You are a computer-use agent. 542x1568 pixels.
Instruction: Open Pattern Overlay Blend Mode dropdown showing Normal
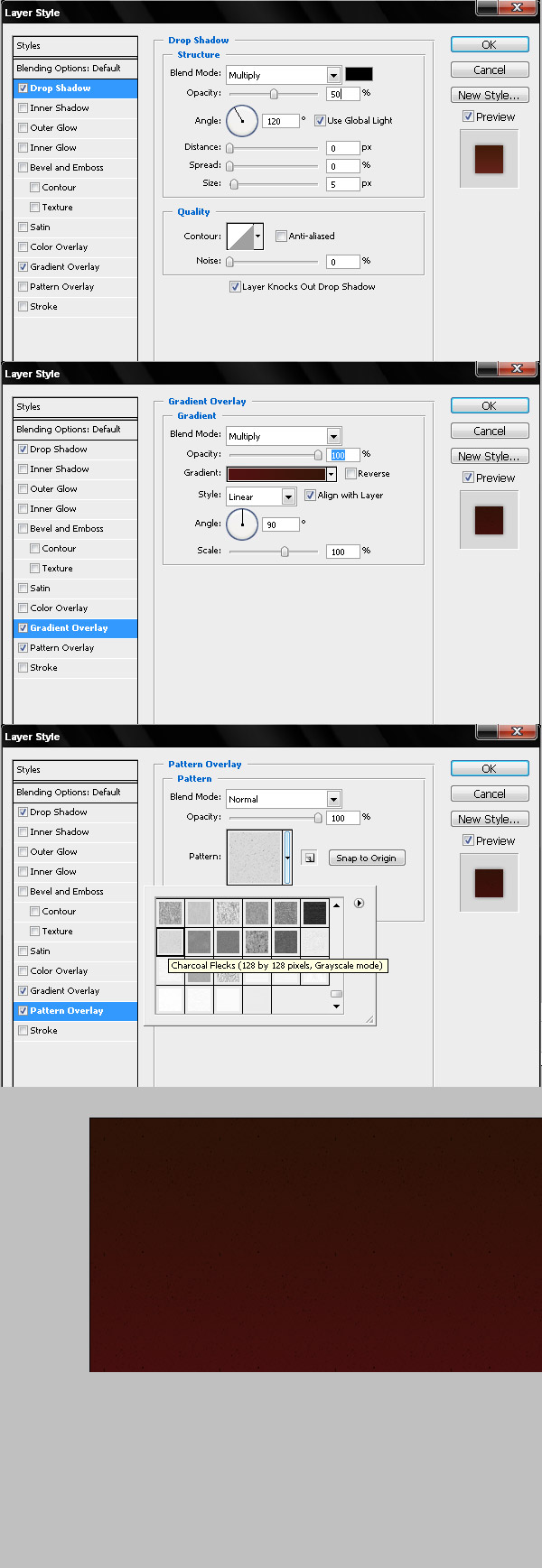(x=283, y=799)
